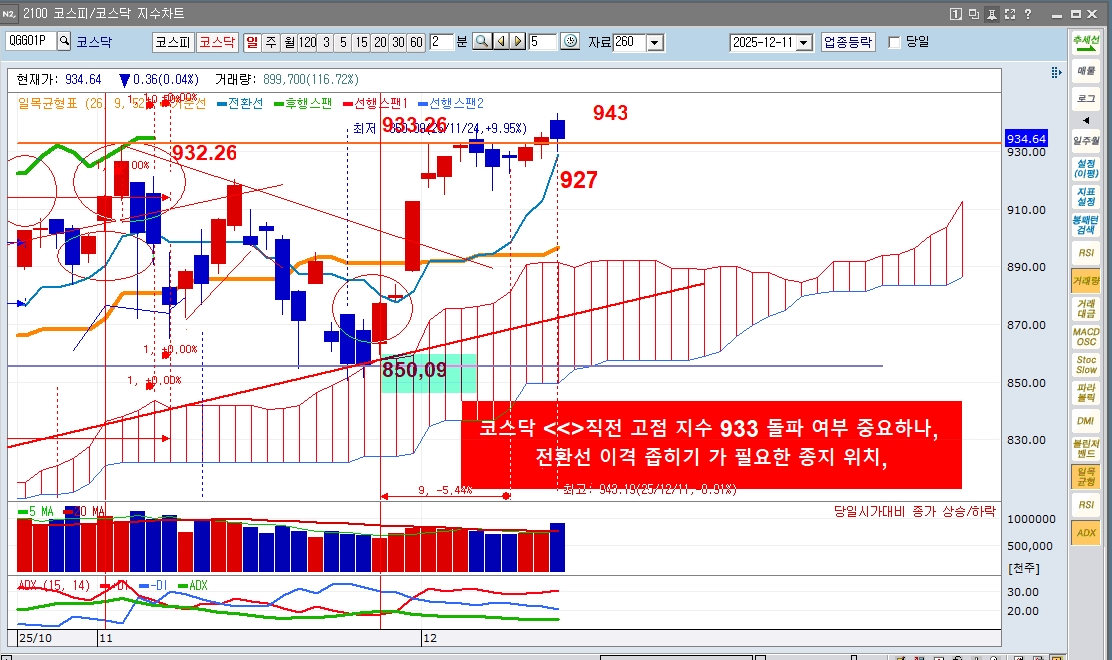This screenshot has width=1112, height=660.
Task: Select the 3 minute interval button
Action: click(x=326, y=42)
